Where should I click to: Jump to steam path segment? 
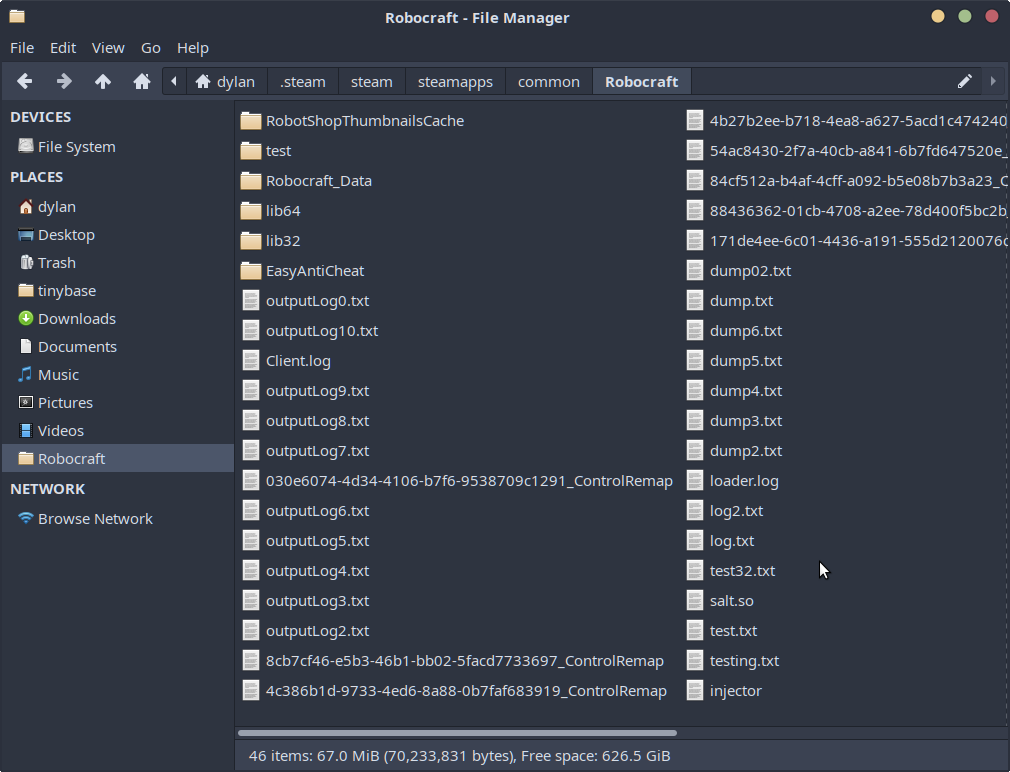[372, 82]
